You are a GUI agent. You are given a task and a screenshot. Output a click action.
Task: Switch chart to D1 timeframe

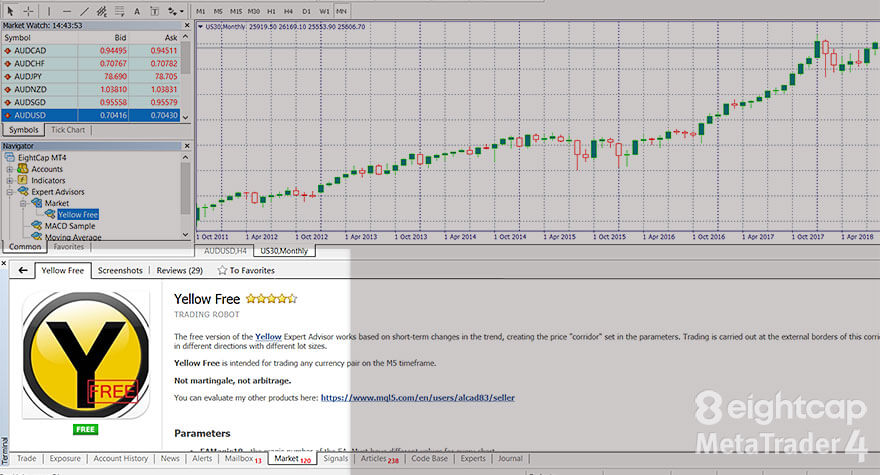click(306, 11)
